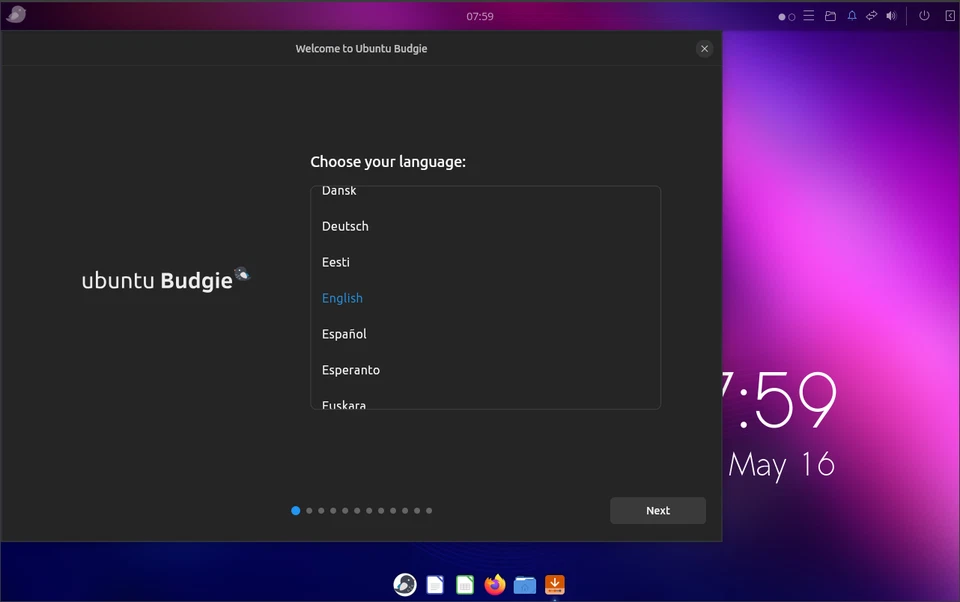Screen dimensions: 960x602
Task: Select Esperanto from the language choices
Action: pos(350,369)
